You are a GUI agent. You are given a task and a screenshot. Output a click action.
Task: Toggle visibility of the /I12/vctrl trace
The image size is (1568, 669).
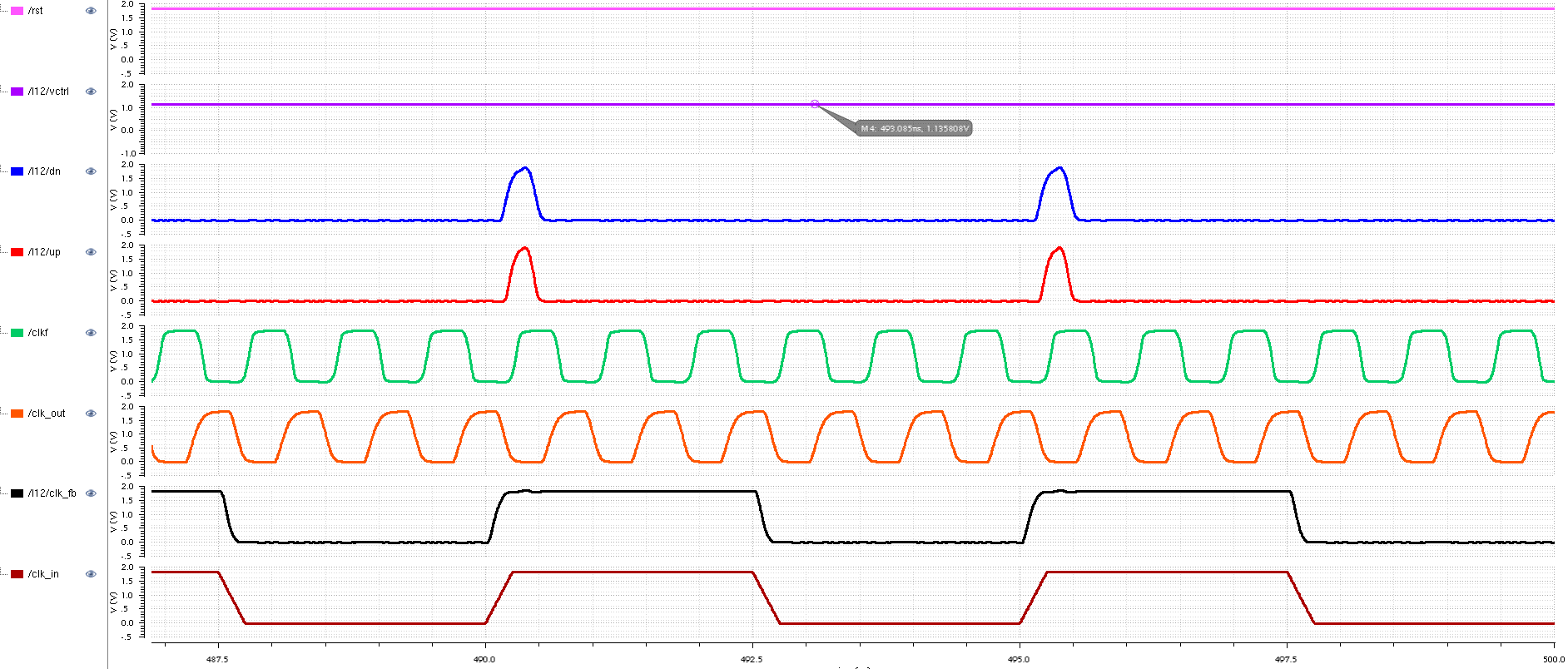click(x=91, y=92)
